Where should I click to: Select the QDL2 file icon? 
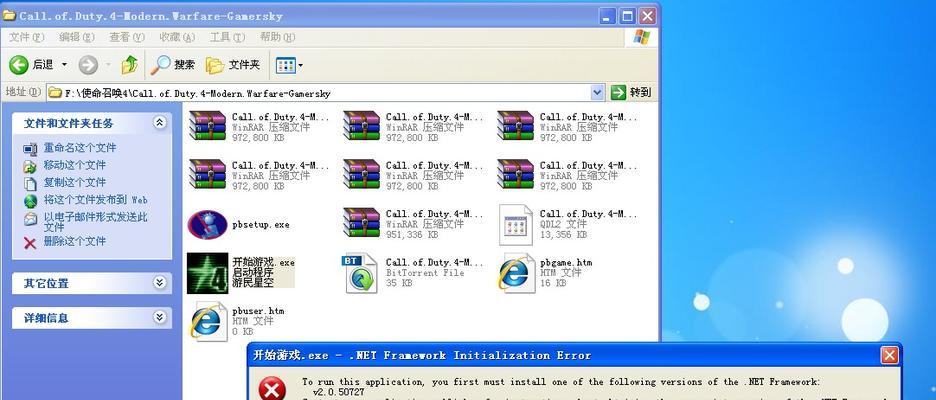(x=516, y=224)
